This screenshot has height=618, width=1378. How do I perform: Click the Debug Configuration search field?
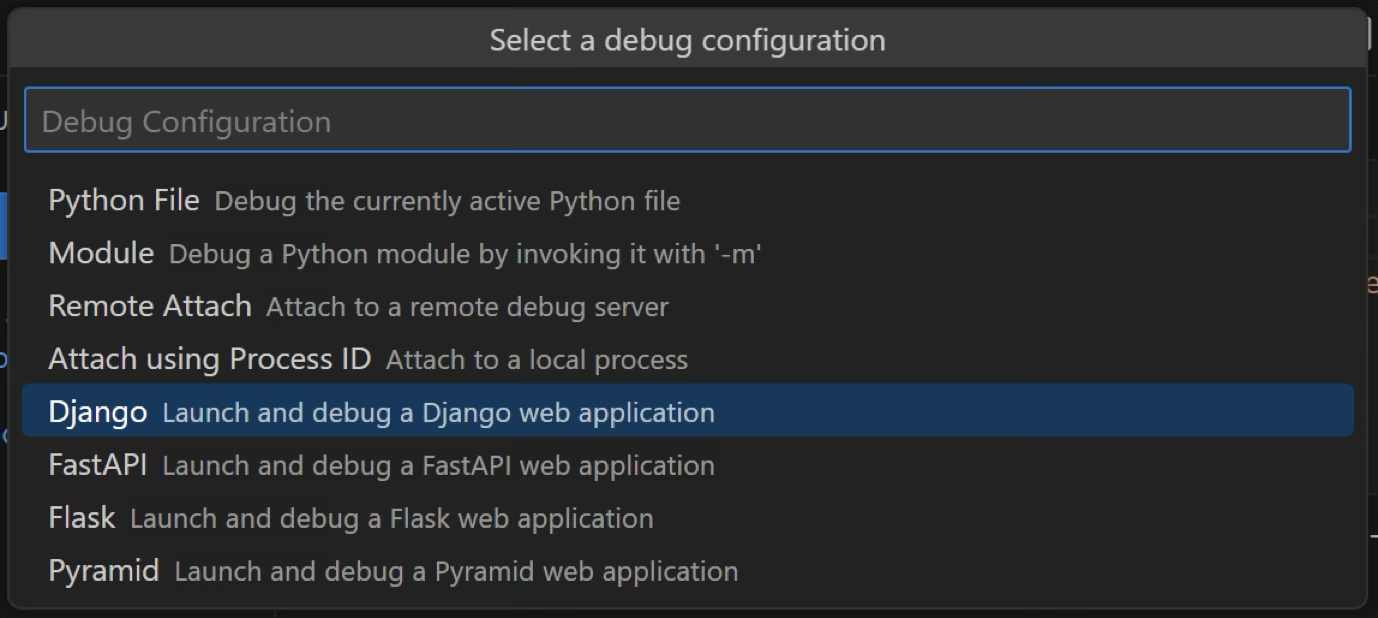coord(686,120)
